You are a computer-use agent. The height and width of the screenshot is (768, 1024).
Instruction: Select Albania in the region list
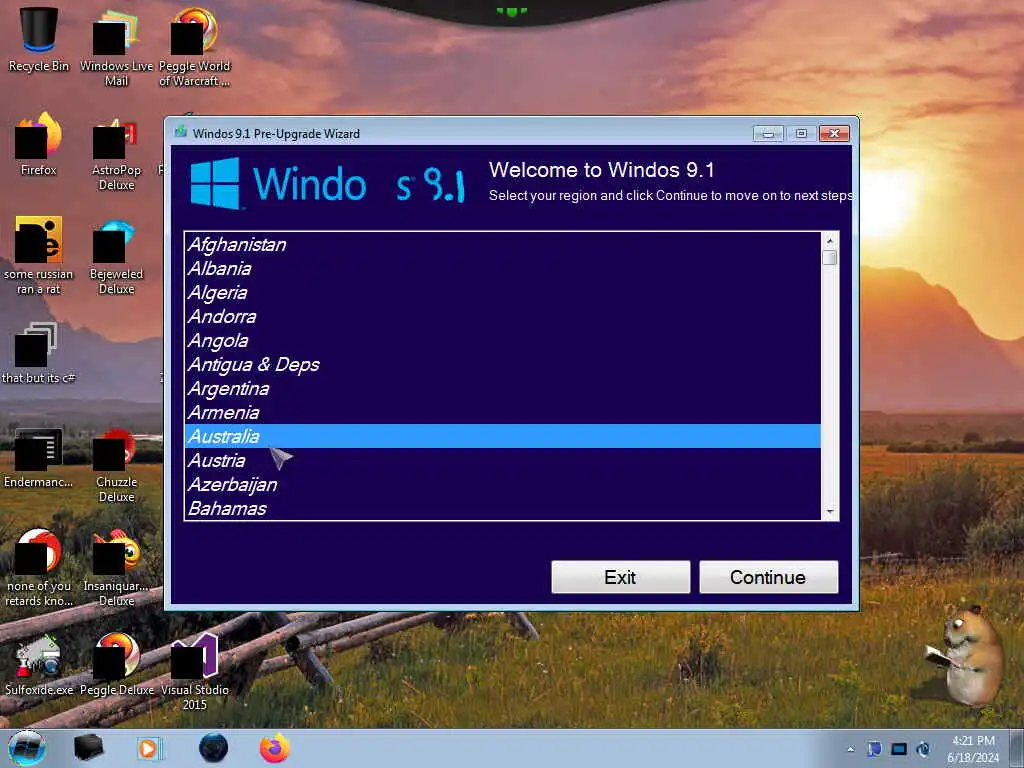click(503, 268)
